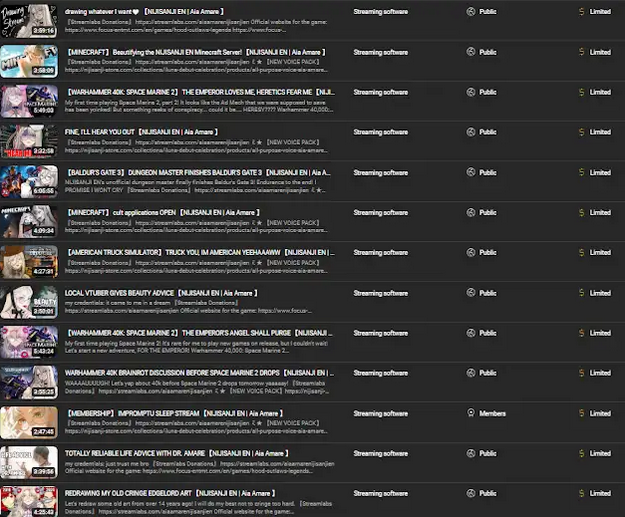This screenshot has height=517, width=625.
Task: Click the dollar icon on REDRAWING MY OLD CRINGE EDGELORD ART row
Action: 582,493
